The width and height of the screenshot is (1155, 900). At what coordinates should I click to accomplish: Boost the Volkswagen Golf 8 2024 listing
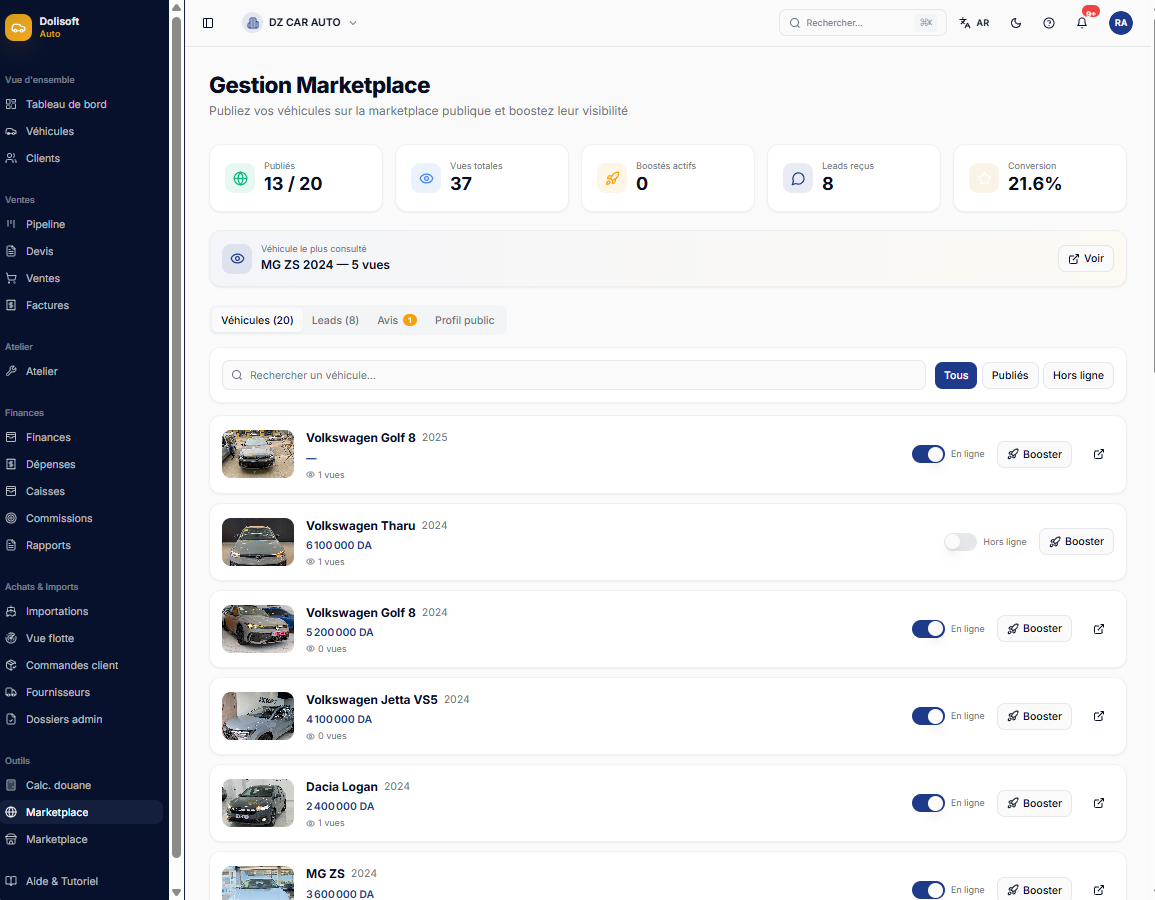pyautogui.click(x=1034, y=629)
